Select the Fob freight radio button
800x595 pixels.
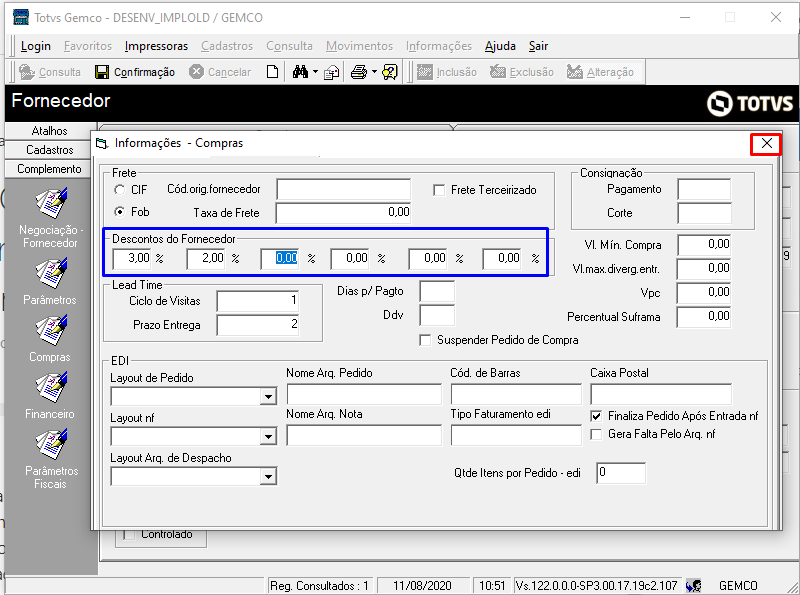coord(119,211)
